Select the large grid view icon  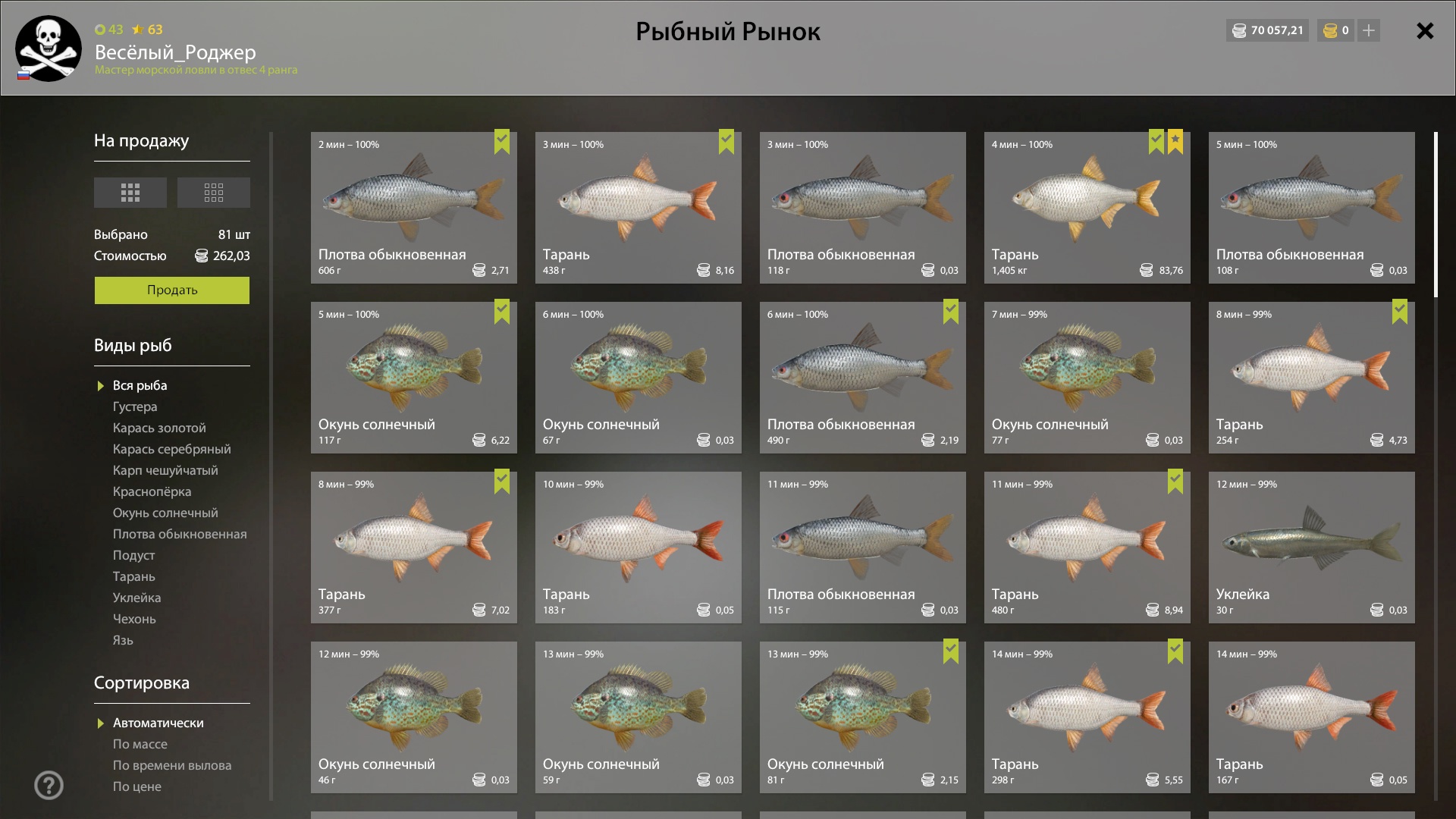130,193
